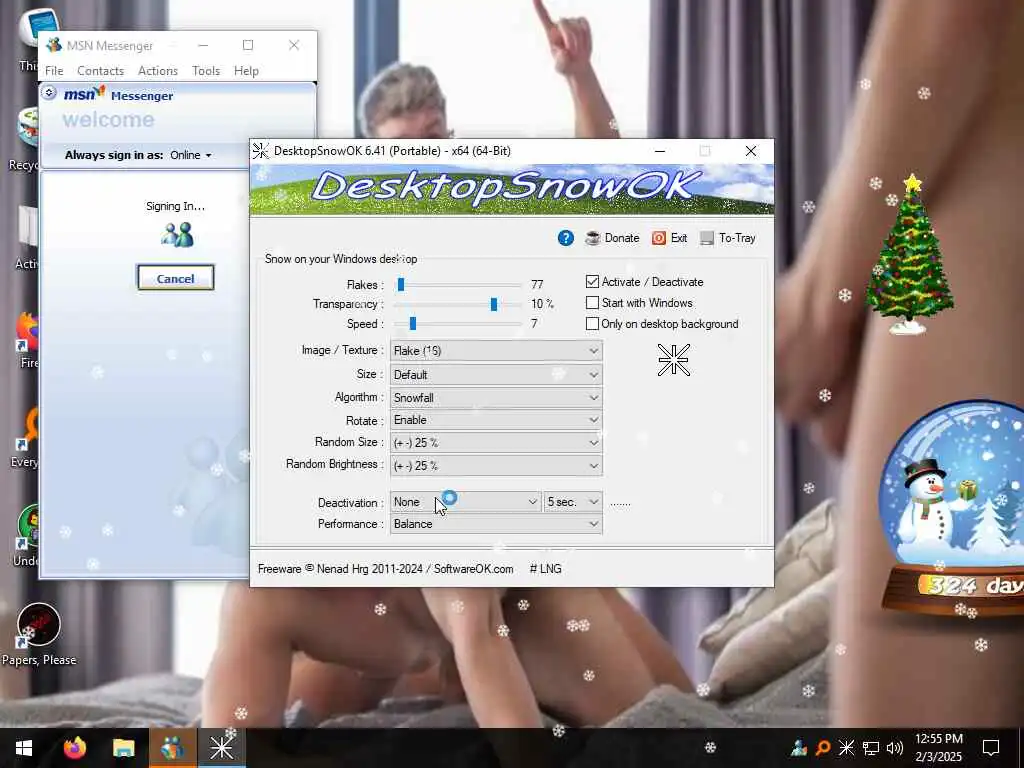Click the Freeware SoftwareOK.com footer link

click(385, 569)
